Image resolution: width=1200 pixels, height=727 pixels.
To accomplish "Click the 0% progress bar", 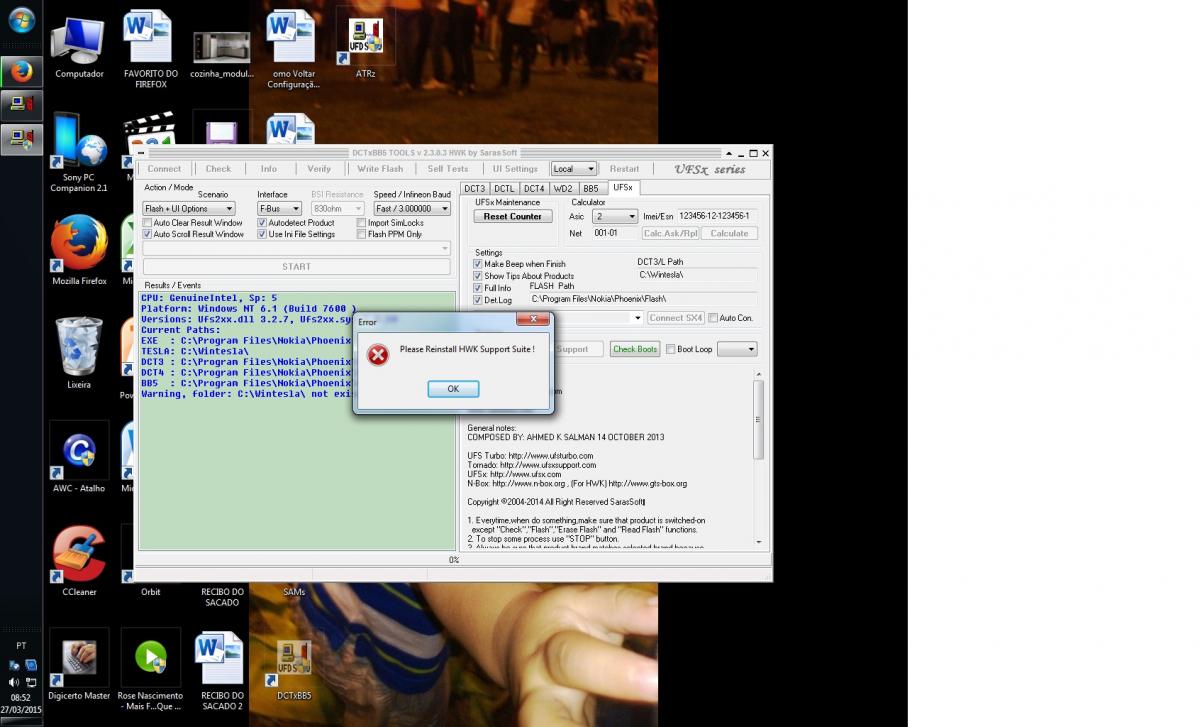I will coord(453,560).
